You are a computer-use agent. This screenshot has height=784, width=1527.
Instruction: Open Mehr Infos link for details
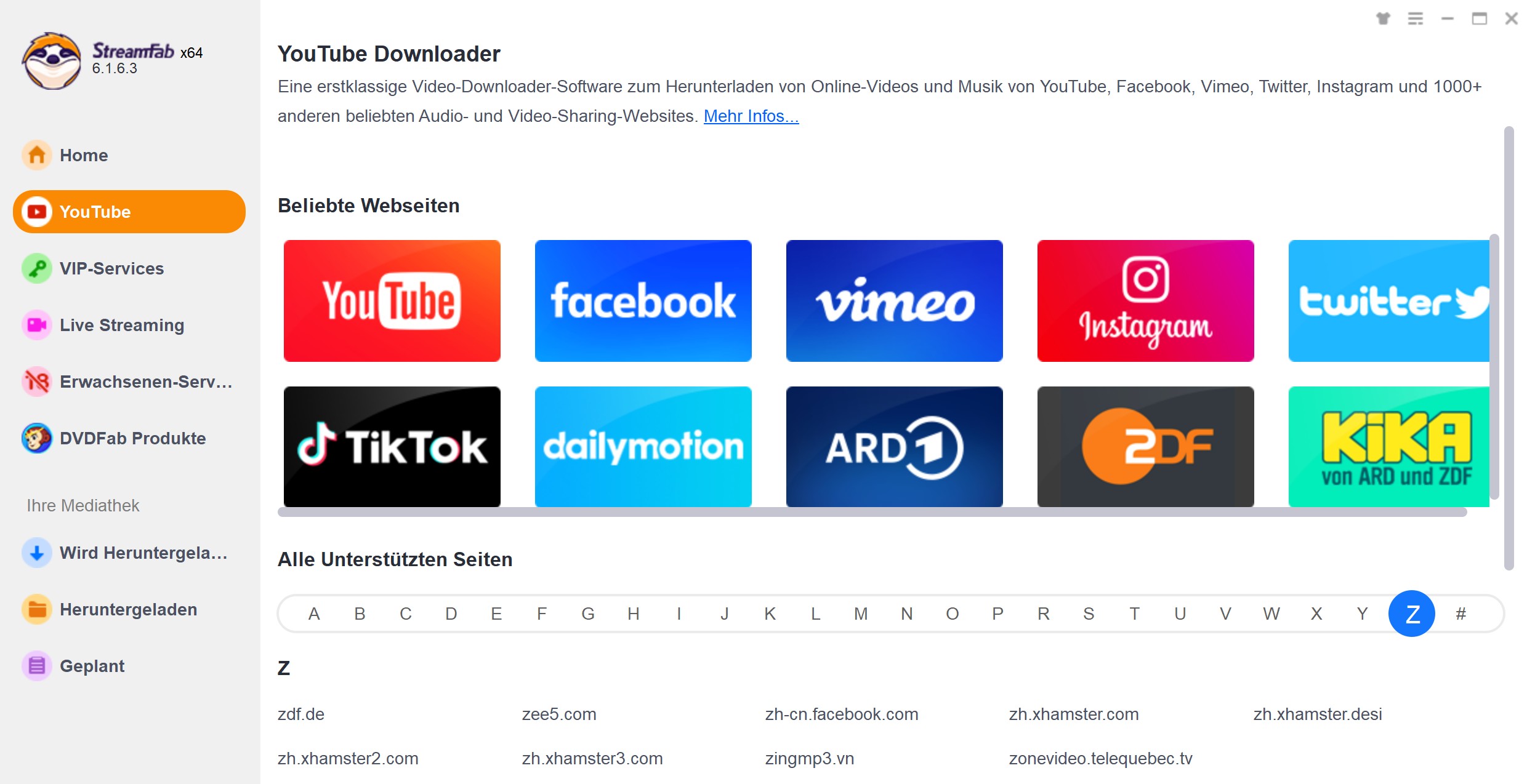[751, 116]
